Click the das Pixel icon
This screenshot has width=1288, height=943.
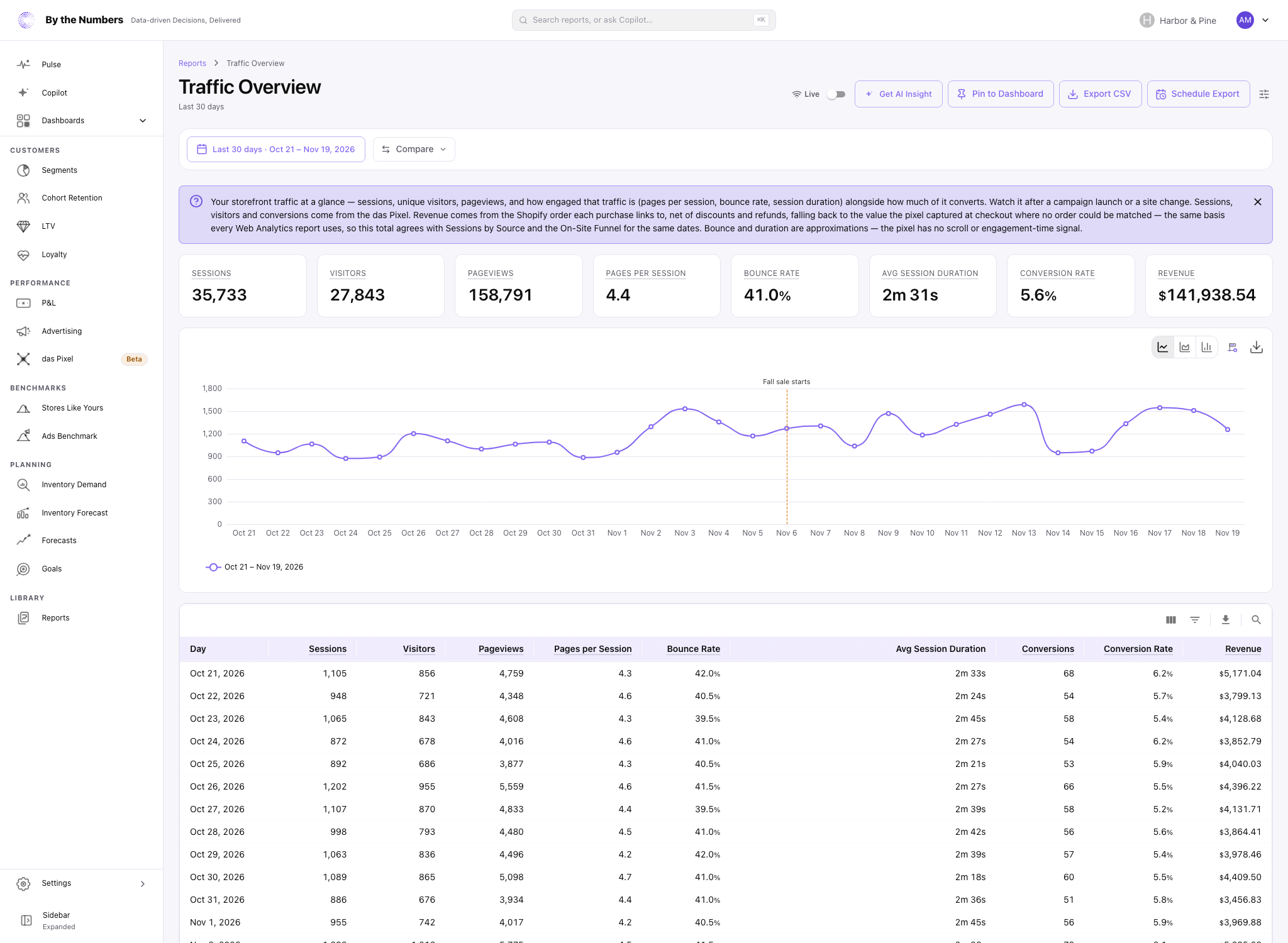(x=23, y=359)
